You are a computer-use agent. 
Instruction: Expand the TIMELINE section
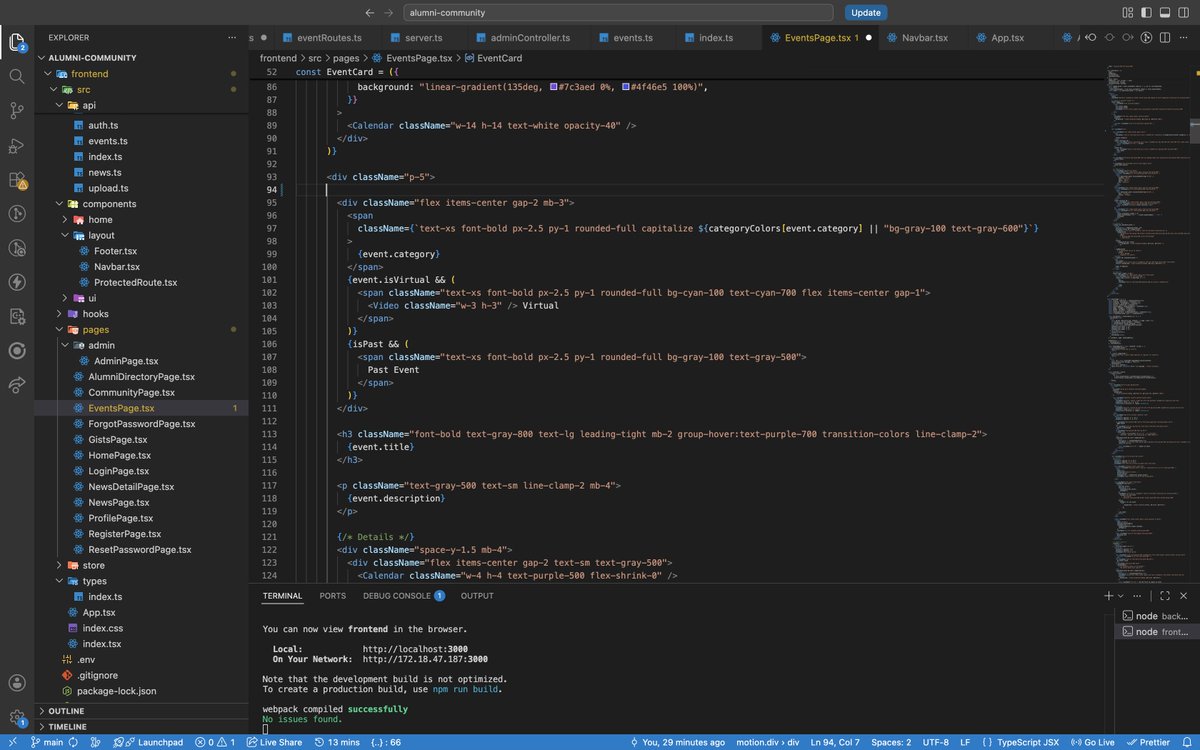coord(140,727)
